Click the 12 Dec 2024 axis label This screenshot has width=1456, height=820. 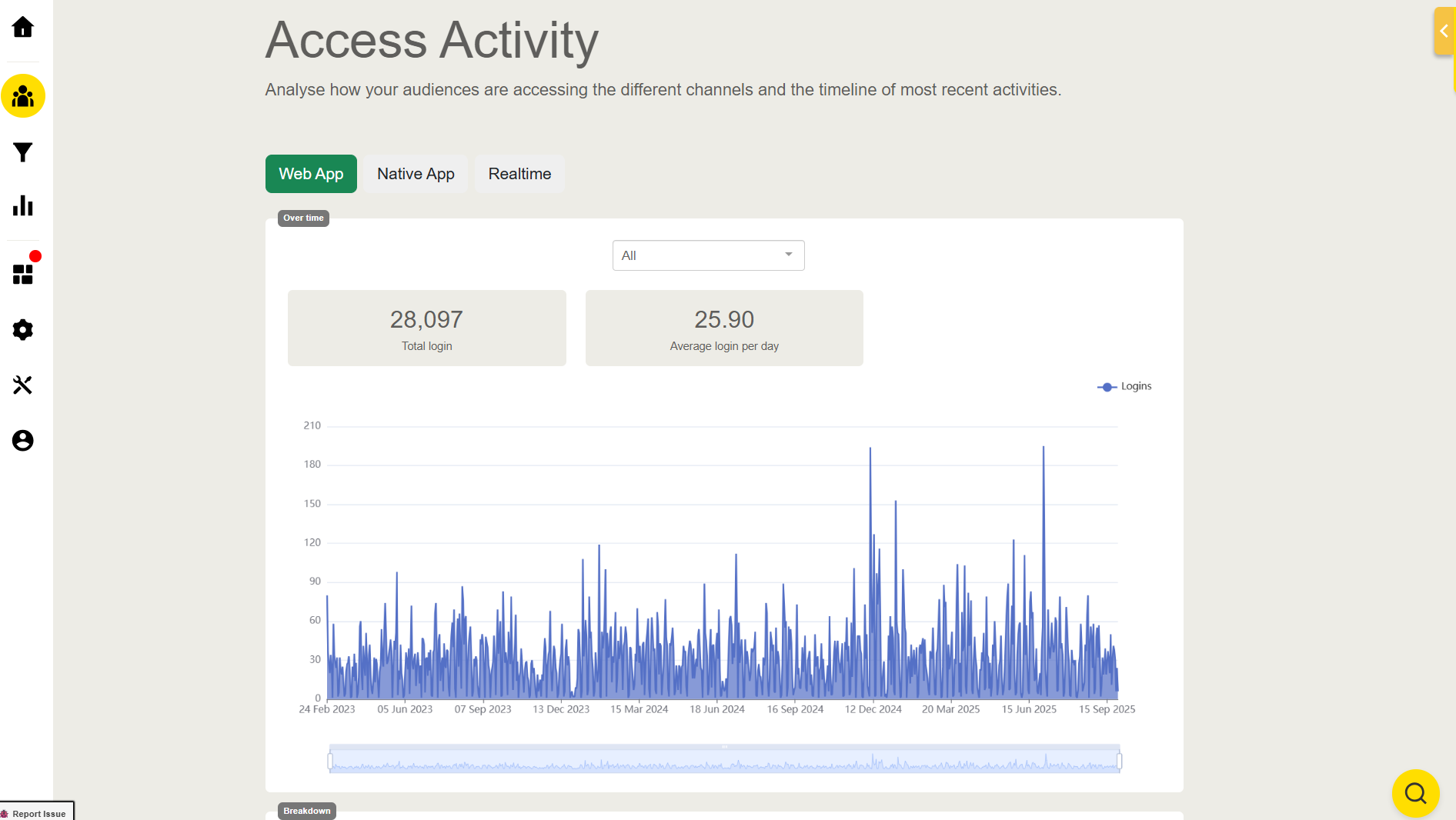point(873,709)
